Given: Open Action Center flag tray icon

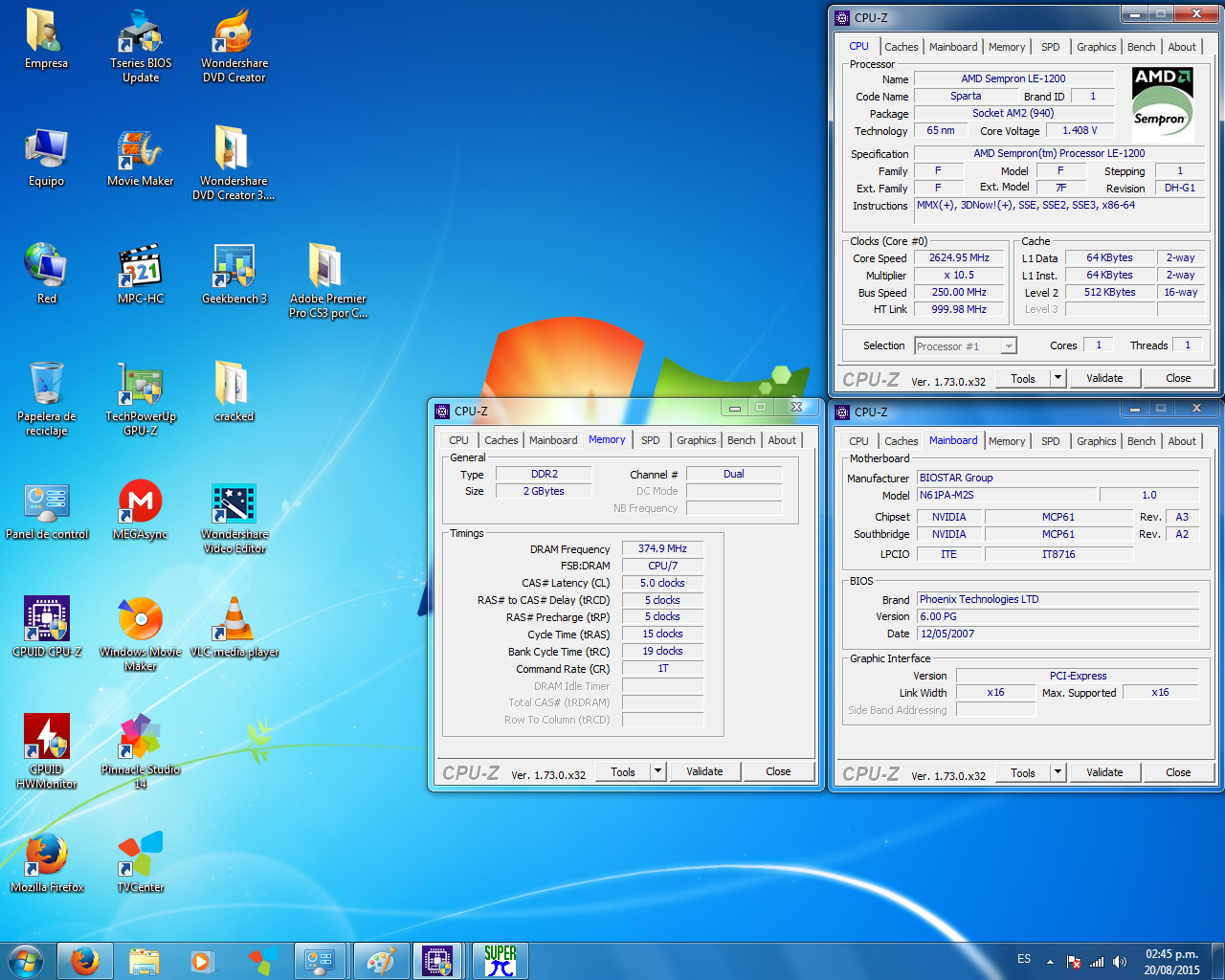Looking at the screenshot, I should tap(1074, 961).
